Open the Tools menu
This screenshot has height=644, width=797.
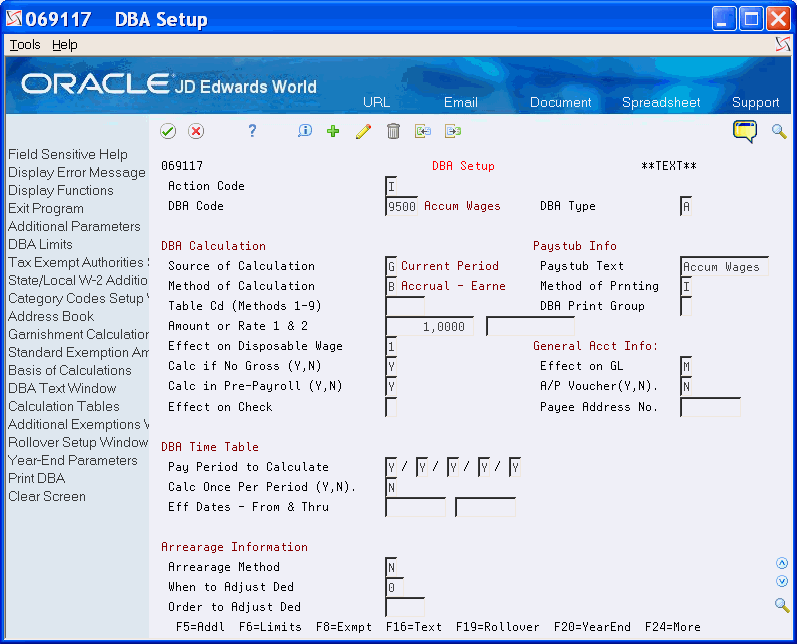[x=25, y=45]
